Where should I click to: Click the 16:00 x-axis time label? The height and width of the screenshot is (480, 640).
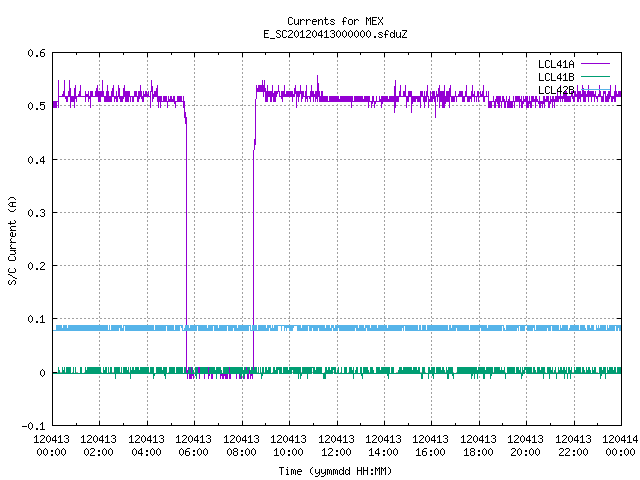430,452
